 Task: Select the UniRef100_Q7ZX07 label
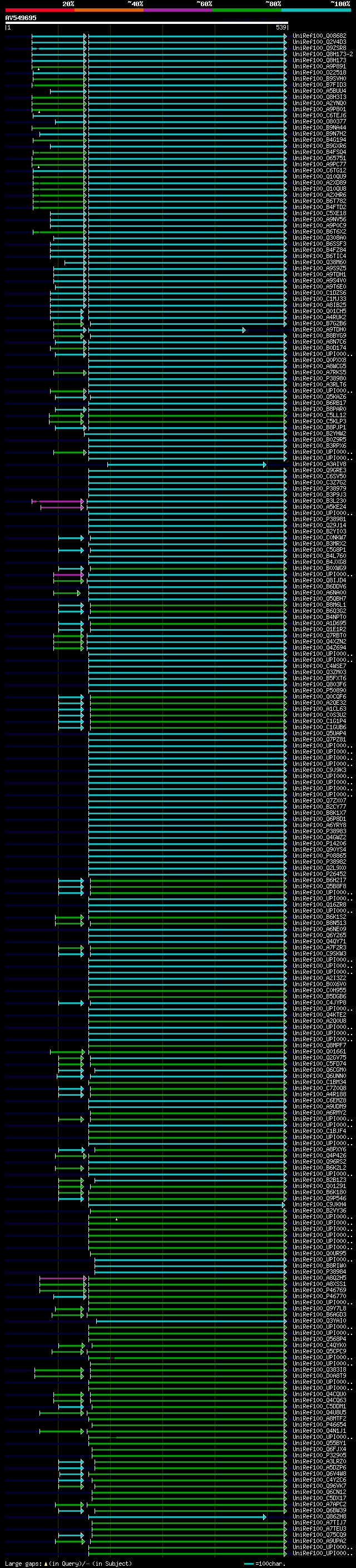319,801
